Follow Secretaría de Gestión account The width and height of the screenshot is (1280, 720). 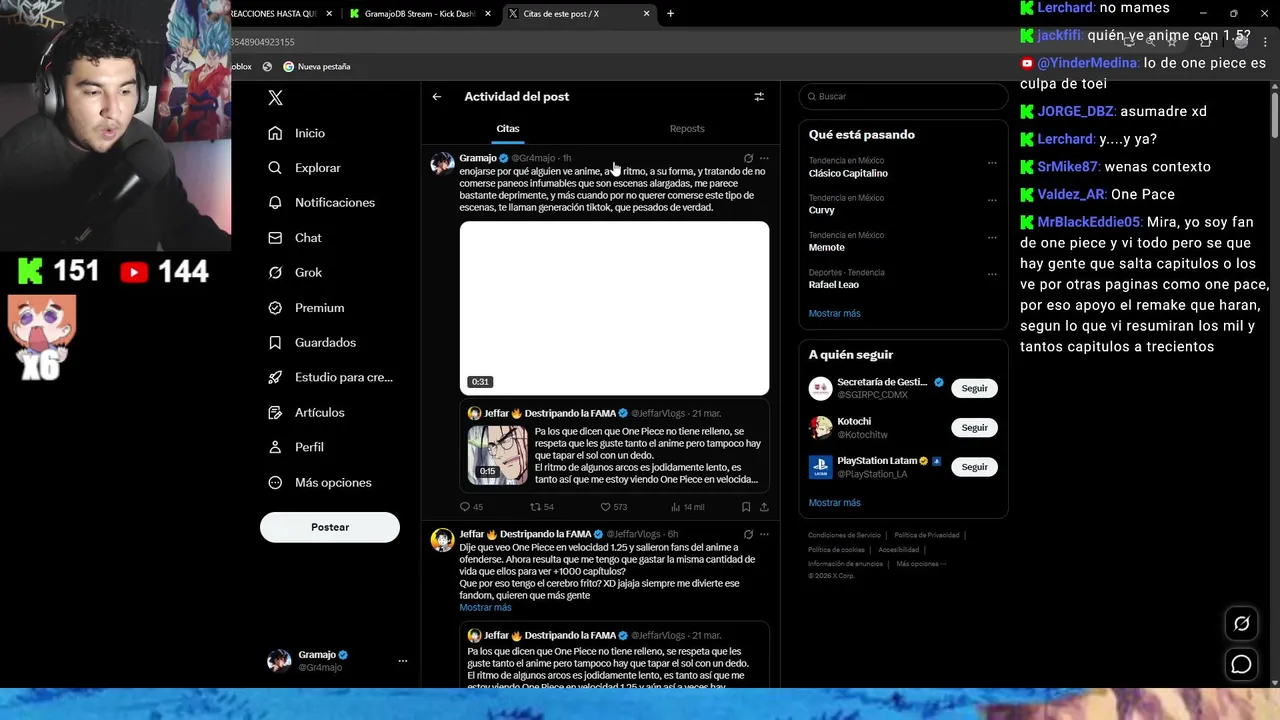pyautogui.click(x=974, y=388)
